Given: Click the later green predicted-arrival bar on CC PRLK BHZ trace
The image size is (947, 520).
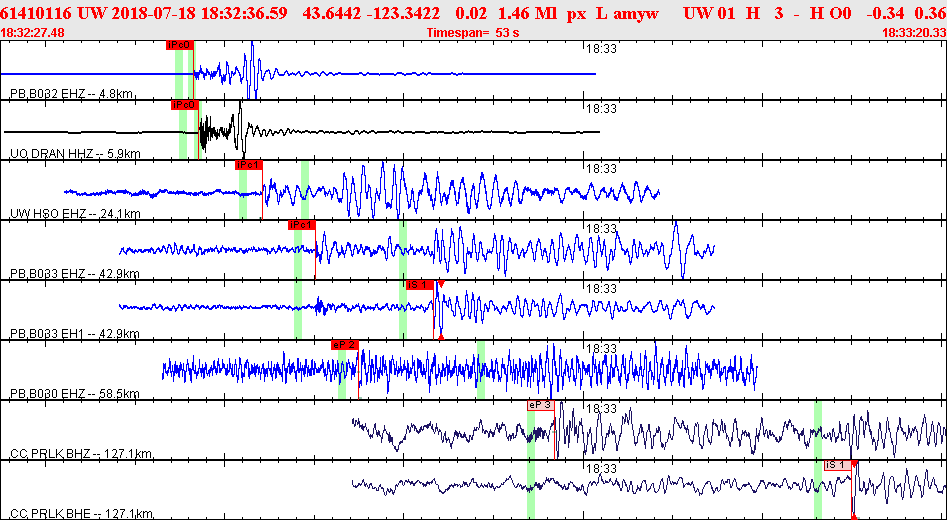Looking at the screenshot, I should click(818, 429).
